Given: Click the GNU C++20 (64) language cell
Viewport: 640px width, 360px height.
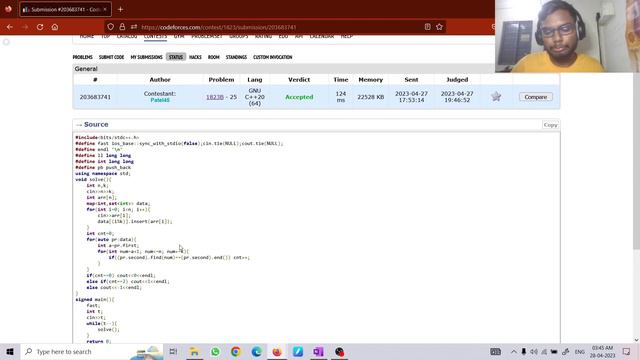Looking at the screenshot, I should click(x=255, y=97).
